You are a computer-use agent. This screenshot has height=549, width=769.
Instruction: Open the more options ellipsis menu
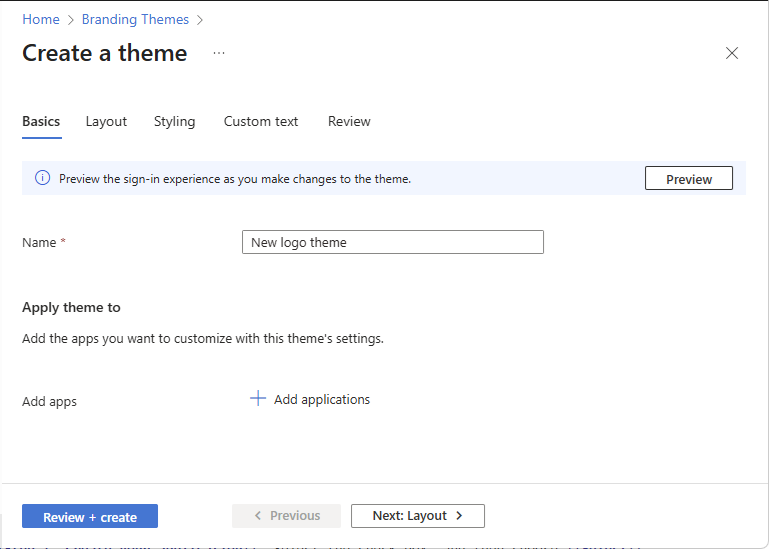click(x=219, y=53)
